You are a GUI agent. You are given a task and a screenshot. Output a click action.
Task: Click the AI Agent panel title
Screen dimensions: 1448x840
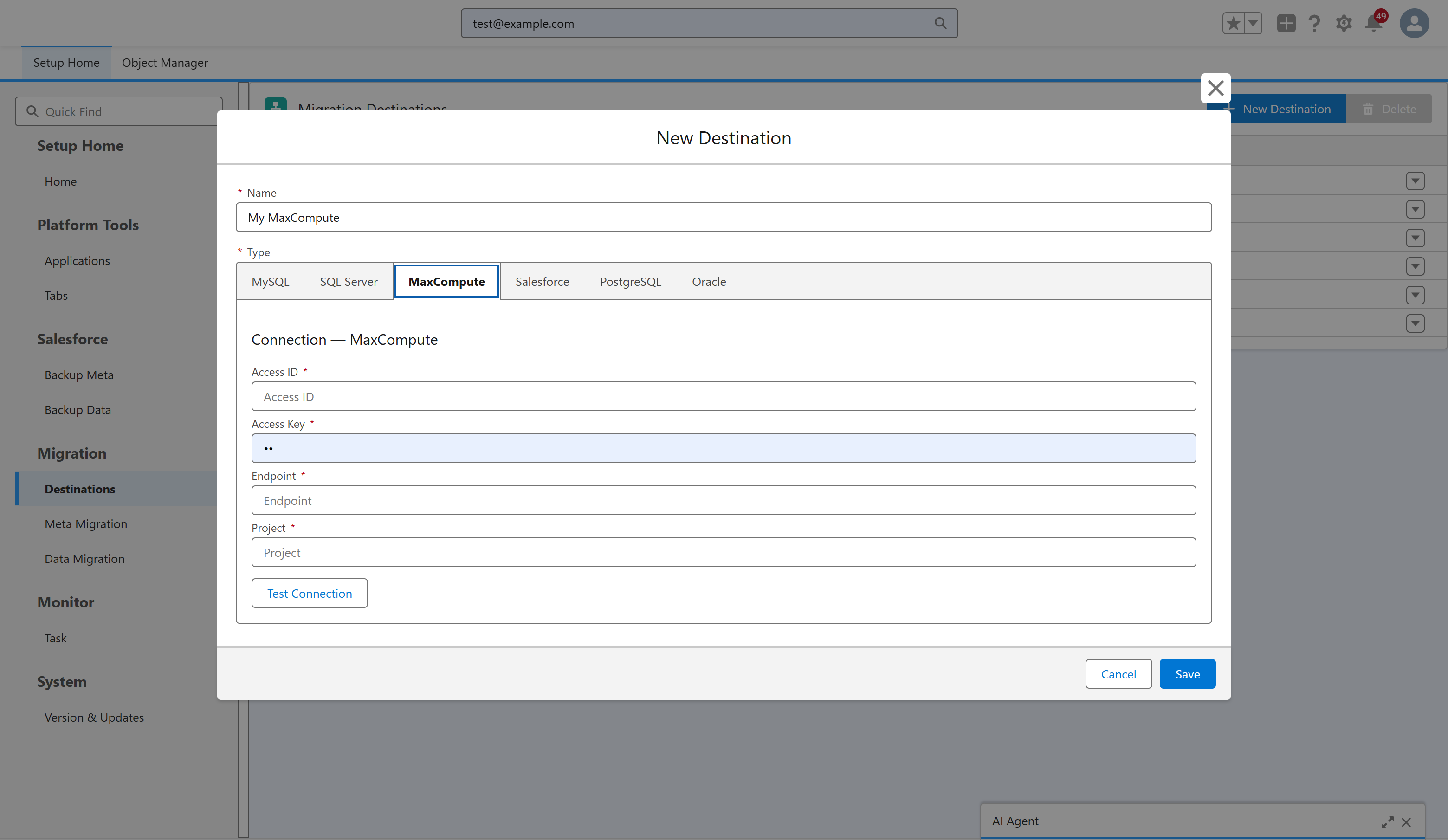[x=1015, y=821]
